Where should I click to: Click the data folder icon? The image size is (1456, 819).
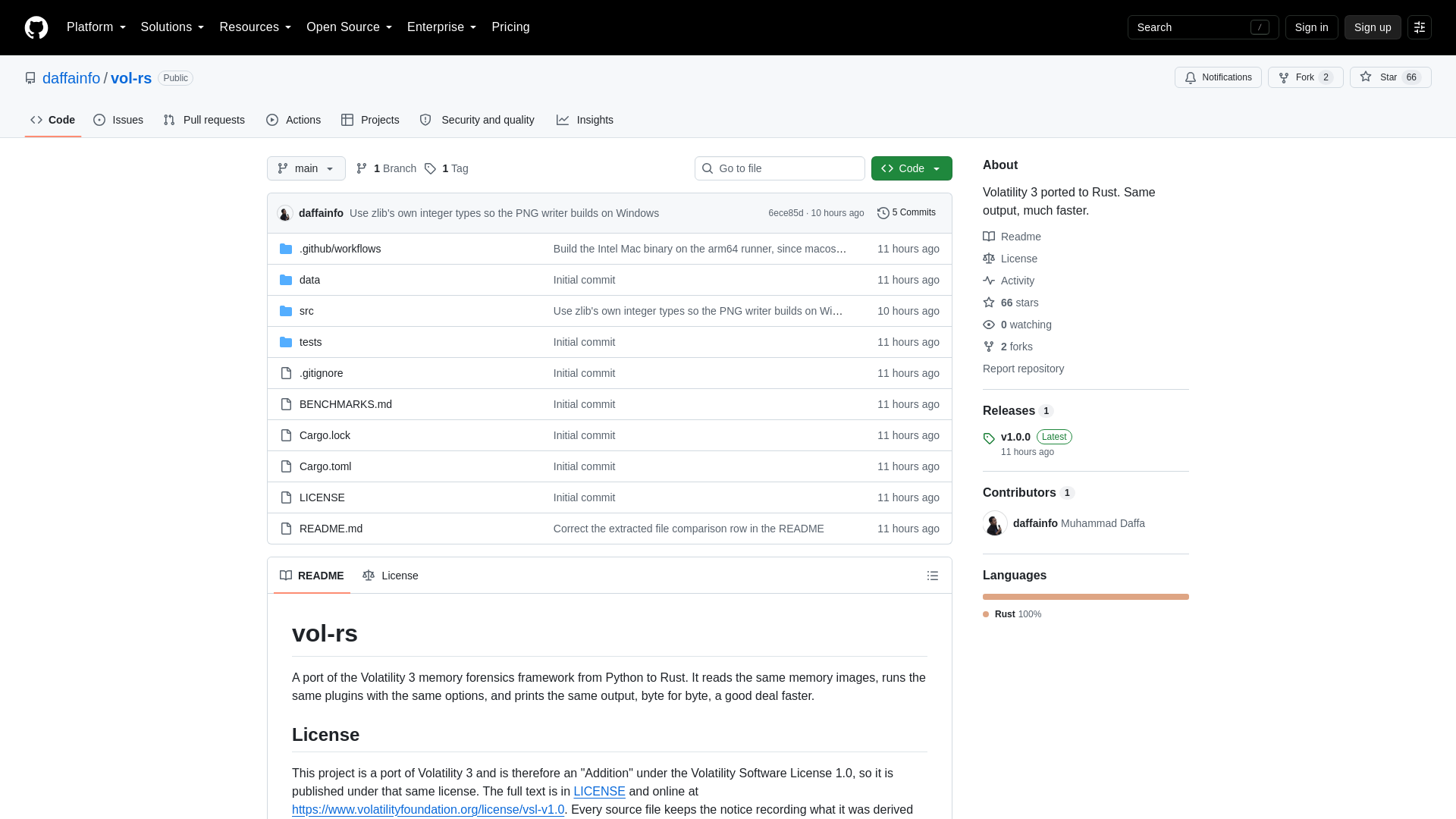(286, 280)
